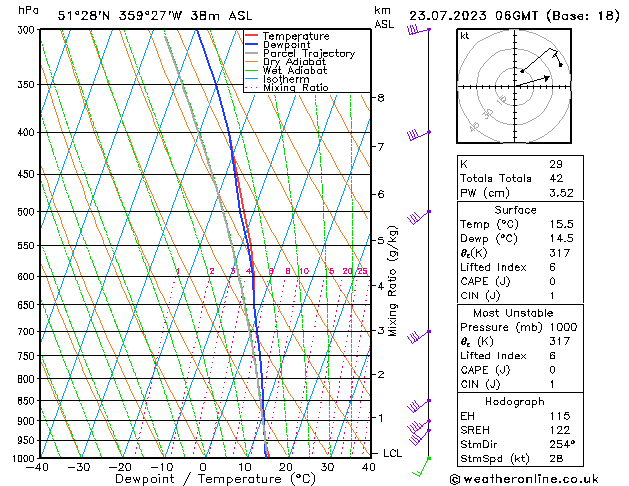Click the green surface wind barb
Screen dimensions: 629x486
pyautogui.click(x=421, y=467)
